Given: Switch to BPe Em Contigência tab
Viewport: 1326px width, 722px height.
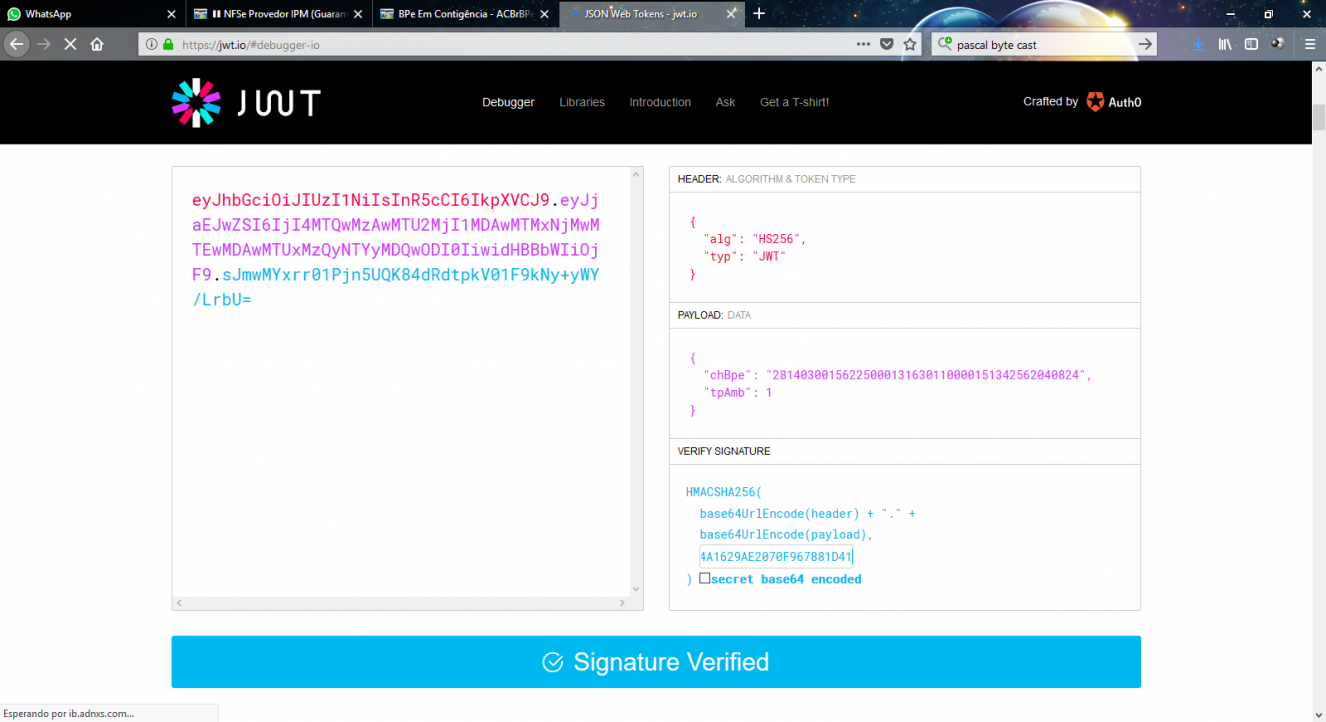Looking at the screenshot, I should tap(465, 14).
